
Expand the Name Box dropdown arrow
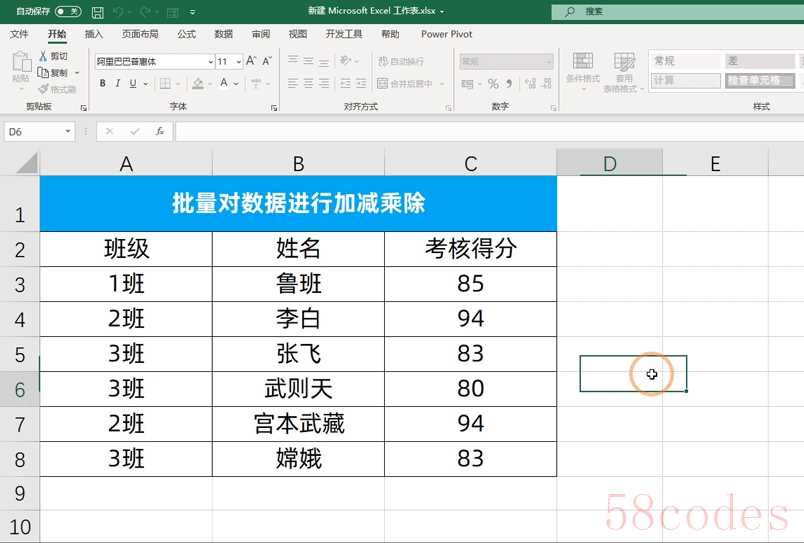click(x=68, y=131)
